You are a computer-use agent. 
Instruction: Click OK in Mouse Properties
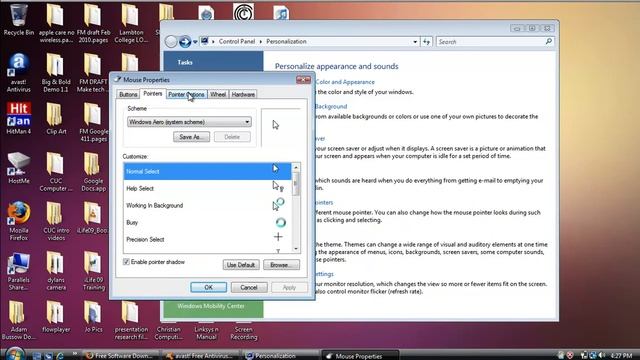pyautogui.click(x=209, y=287)
